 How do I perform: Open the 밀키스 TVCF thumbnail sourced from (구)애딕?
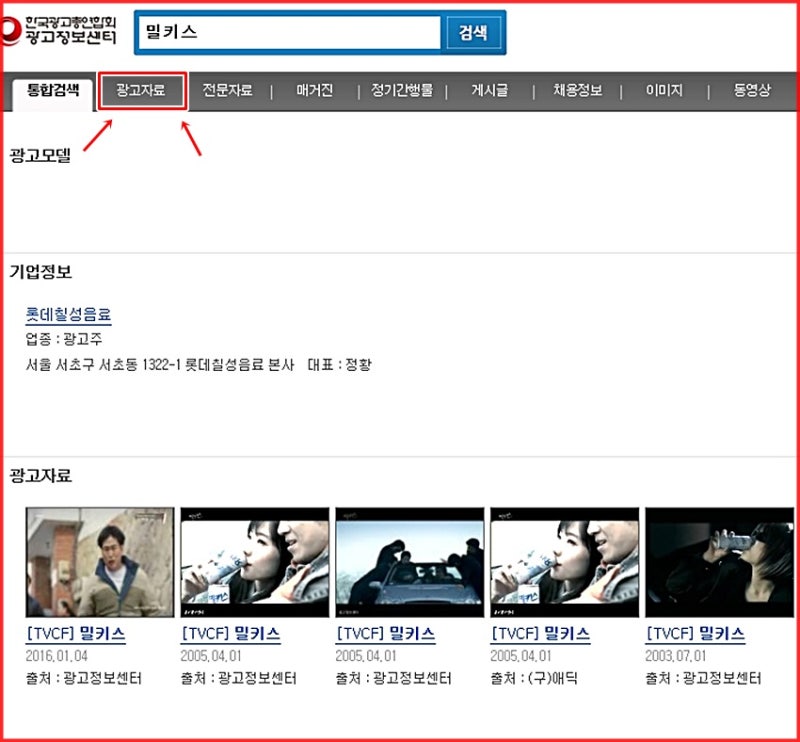tap(564, 562)
